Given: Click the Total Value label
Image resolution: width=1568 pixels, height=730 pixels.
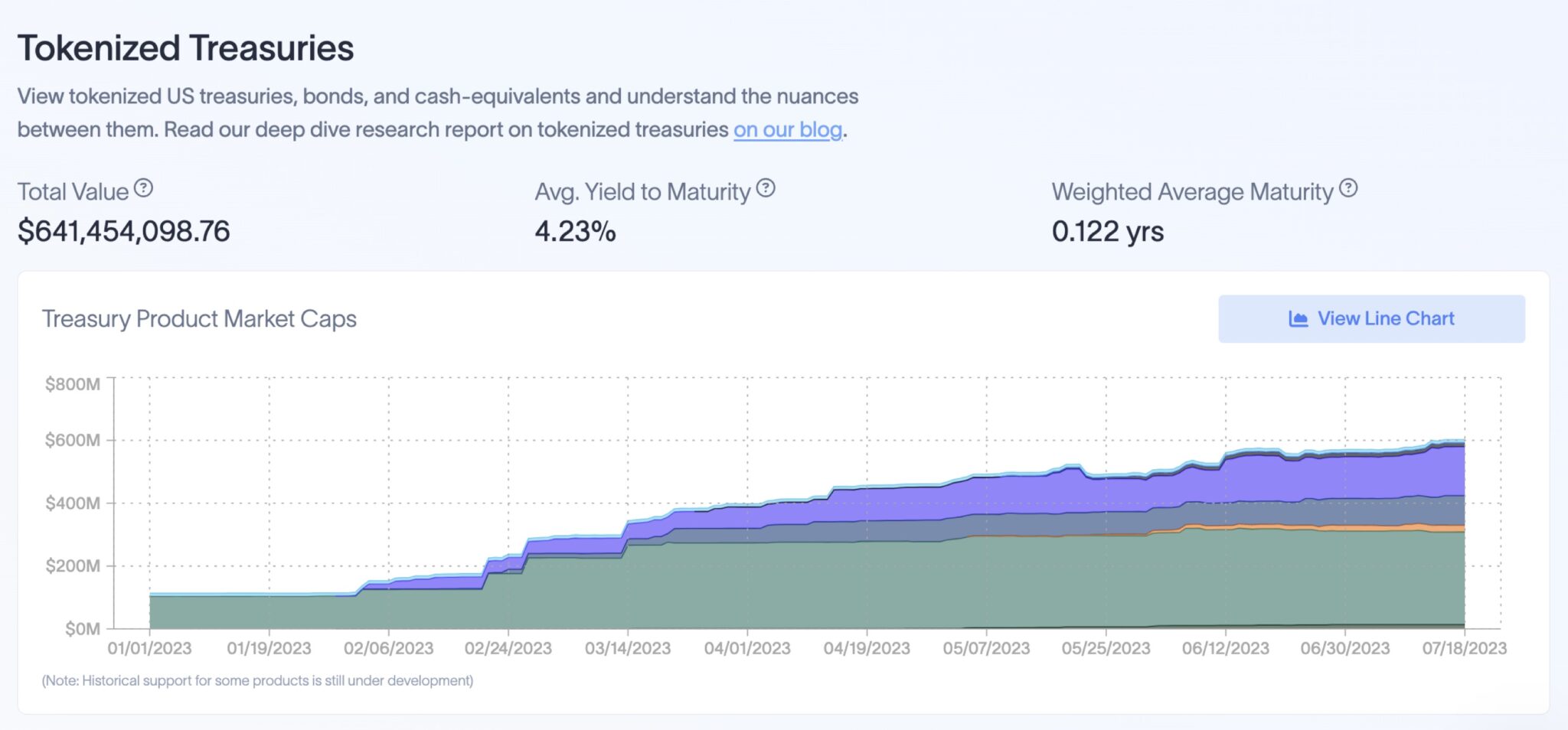Looking at the screenshot, I should tap(73, 192).
